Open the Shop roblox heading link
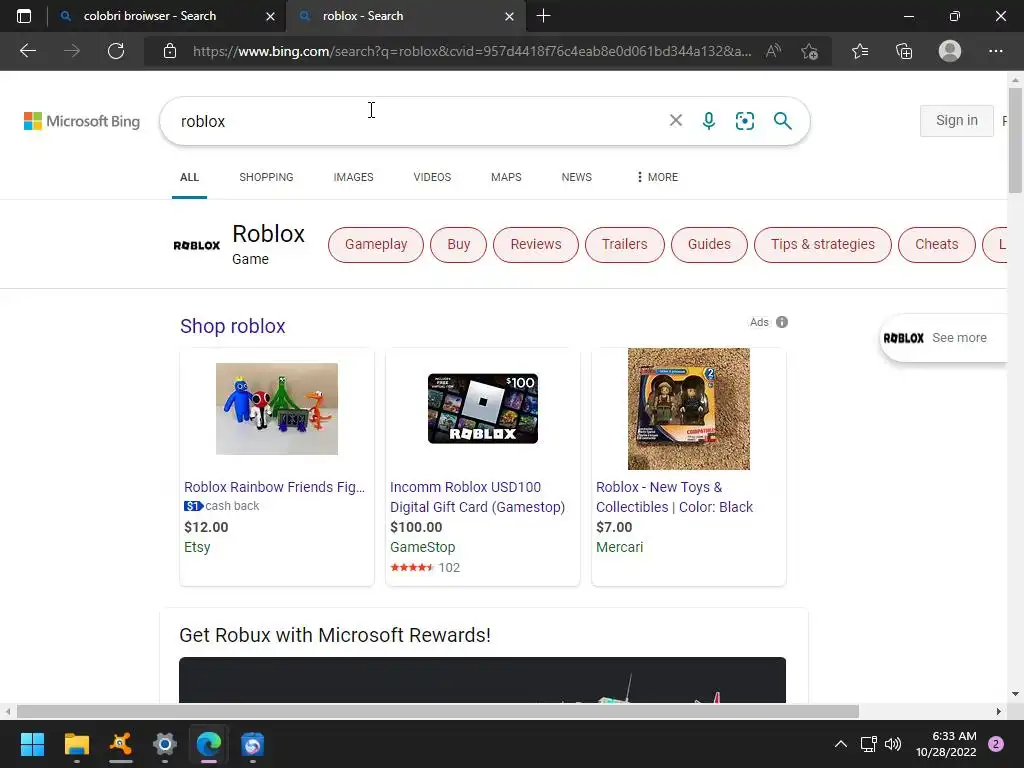 (232, 326)
